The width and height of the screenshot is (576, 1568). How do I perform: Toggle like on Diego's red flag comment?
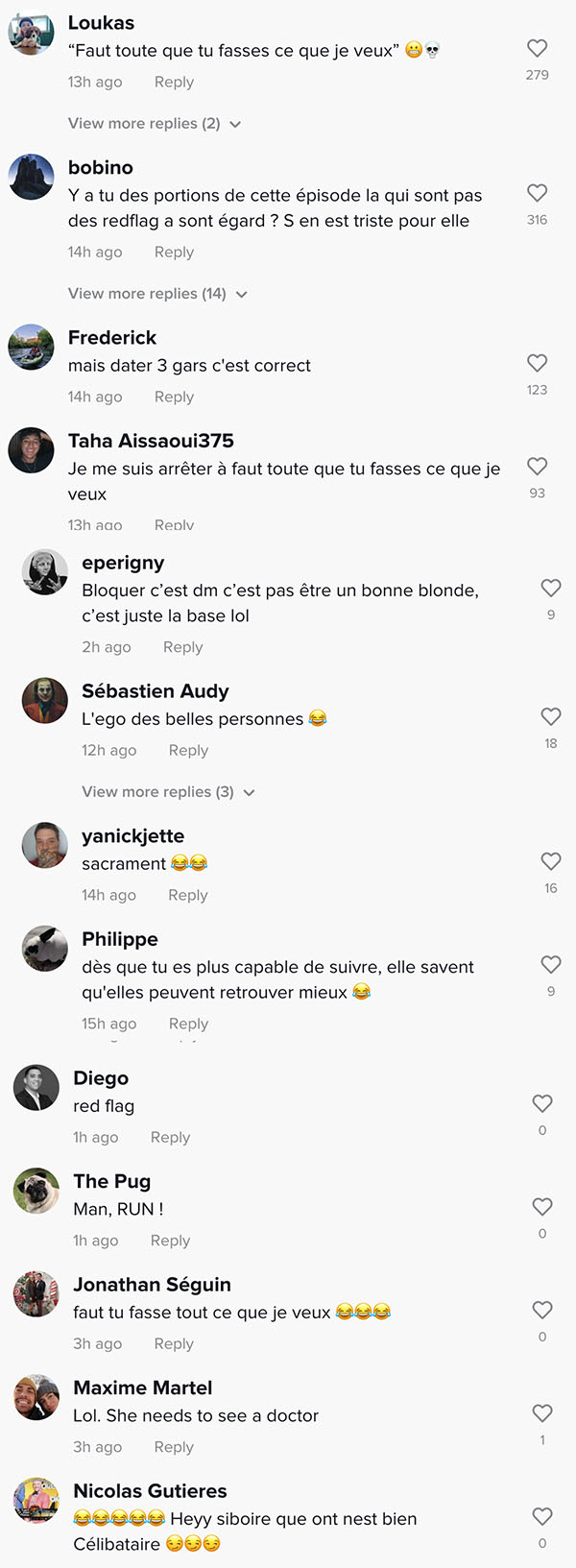coord(542,1103)
